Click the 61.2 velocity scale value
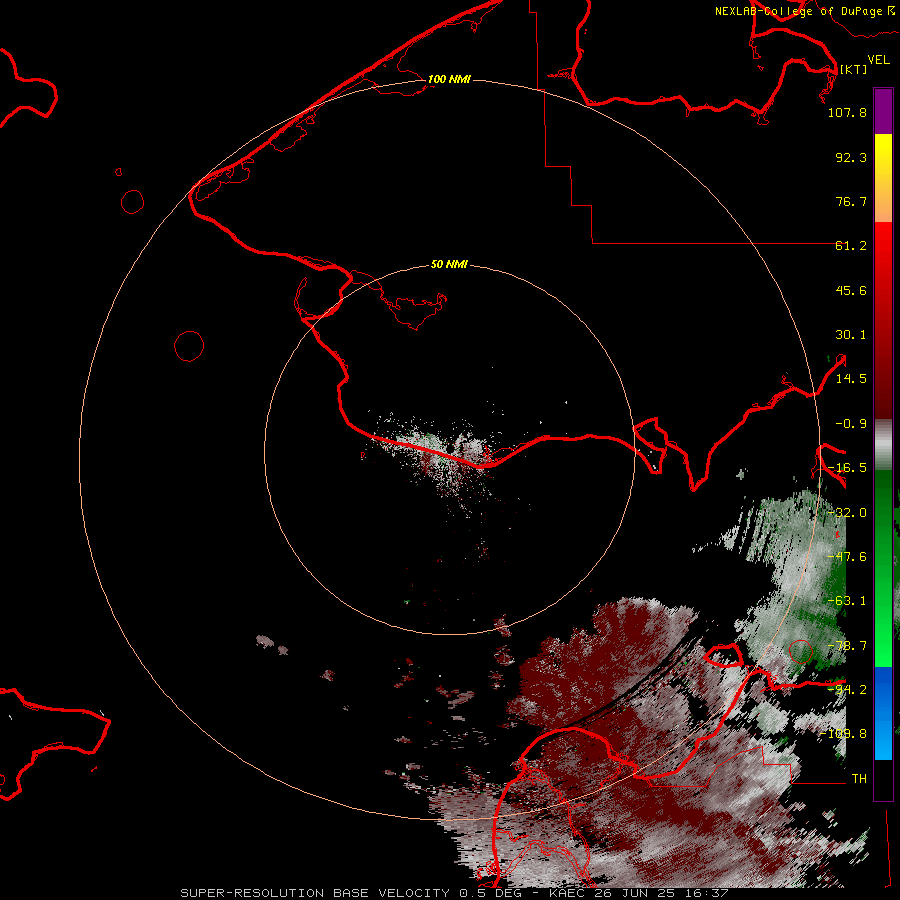Viewport: 900px width, 900px height. [x=851, y=246]
